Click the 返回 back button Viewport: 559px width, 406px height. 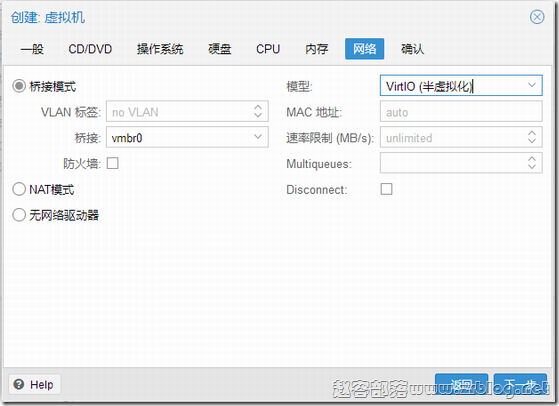pyautogui.click(x=461, y=384)
